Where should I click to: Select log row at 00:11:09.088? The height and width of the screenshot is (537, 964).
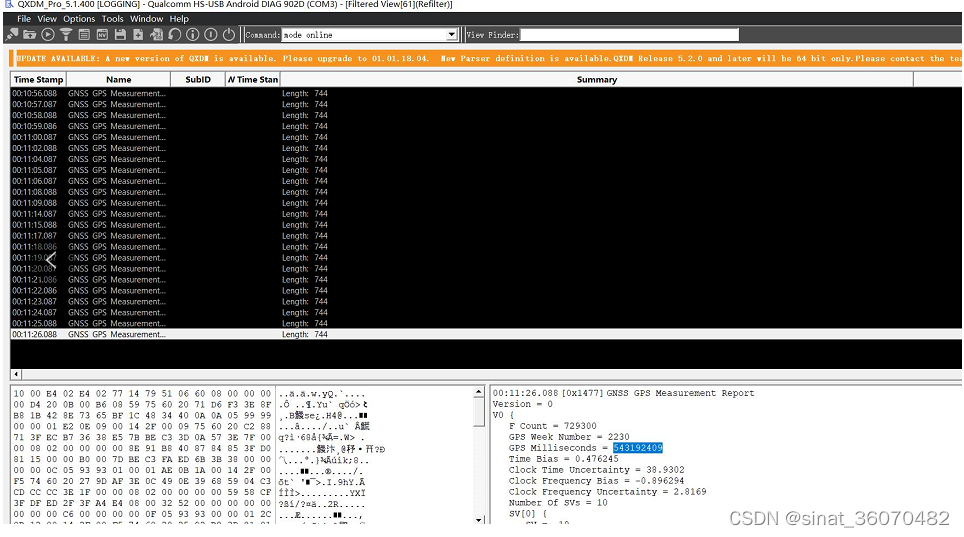click(x=486, y=203)
